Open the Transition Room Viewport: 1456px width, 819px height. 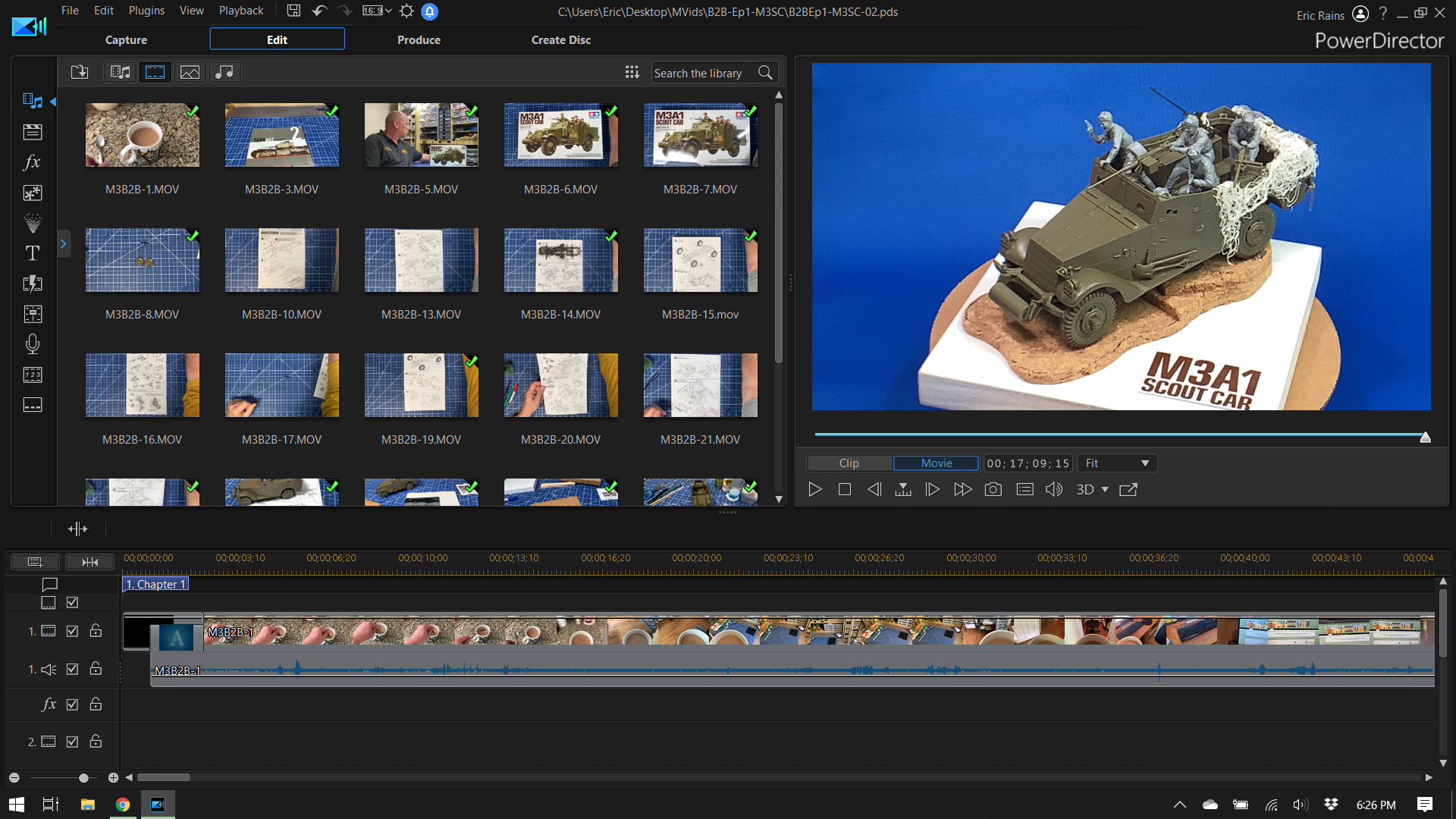(x=33, y=284)
